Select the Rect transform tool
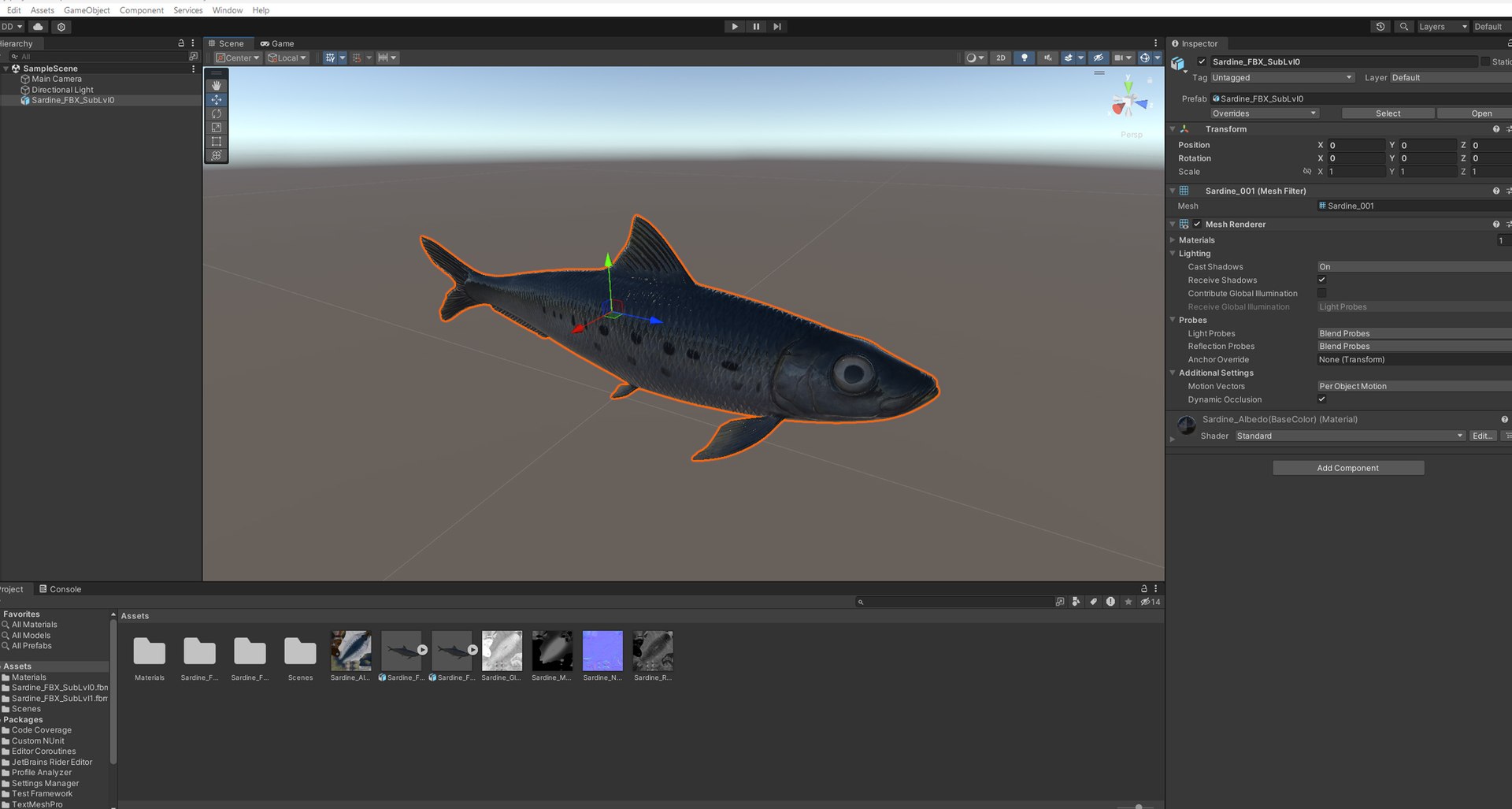This screenshot has height=809, width=1512. pos(217,142)
